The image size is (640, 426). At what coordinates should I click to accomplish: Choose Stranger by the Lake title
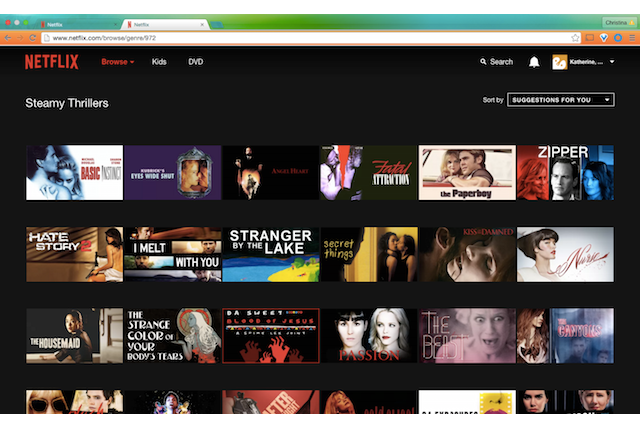click(270, 254)
